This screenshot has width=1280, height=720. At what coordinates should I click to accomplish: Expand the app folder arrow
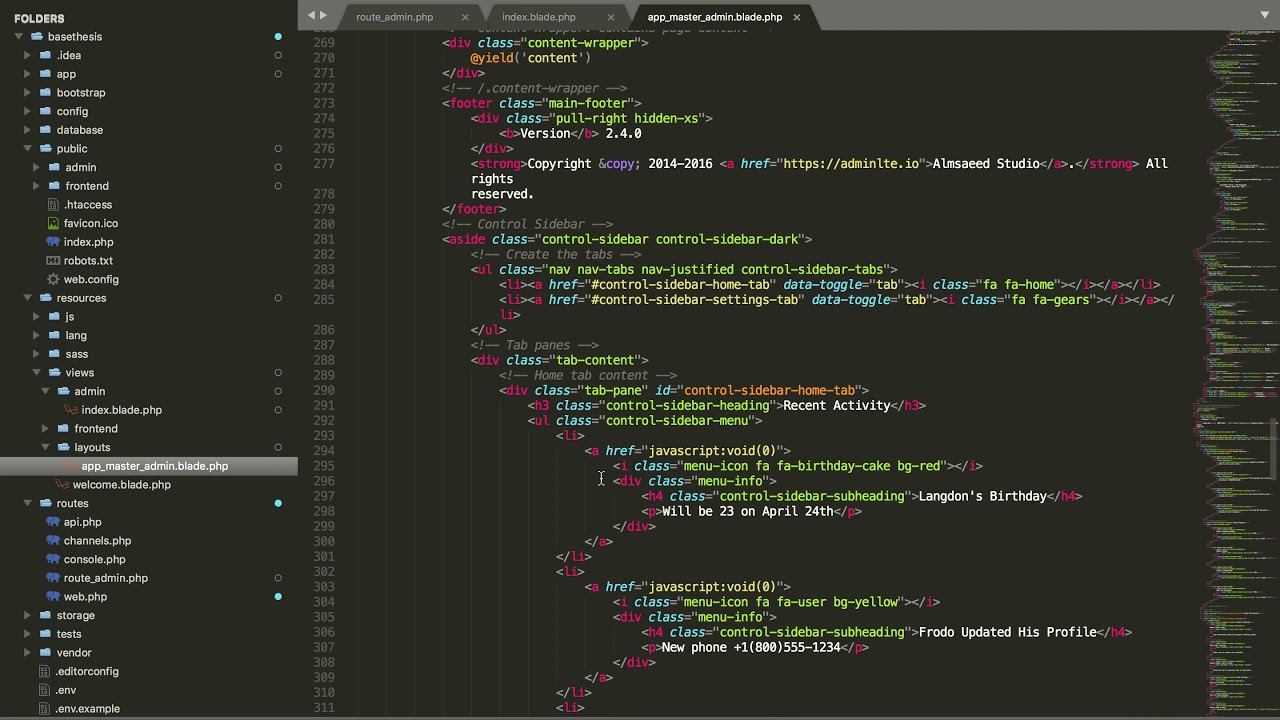click(27, 74)
